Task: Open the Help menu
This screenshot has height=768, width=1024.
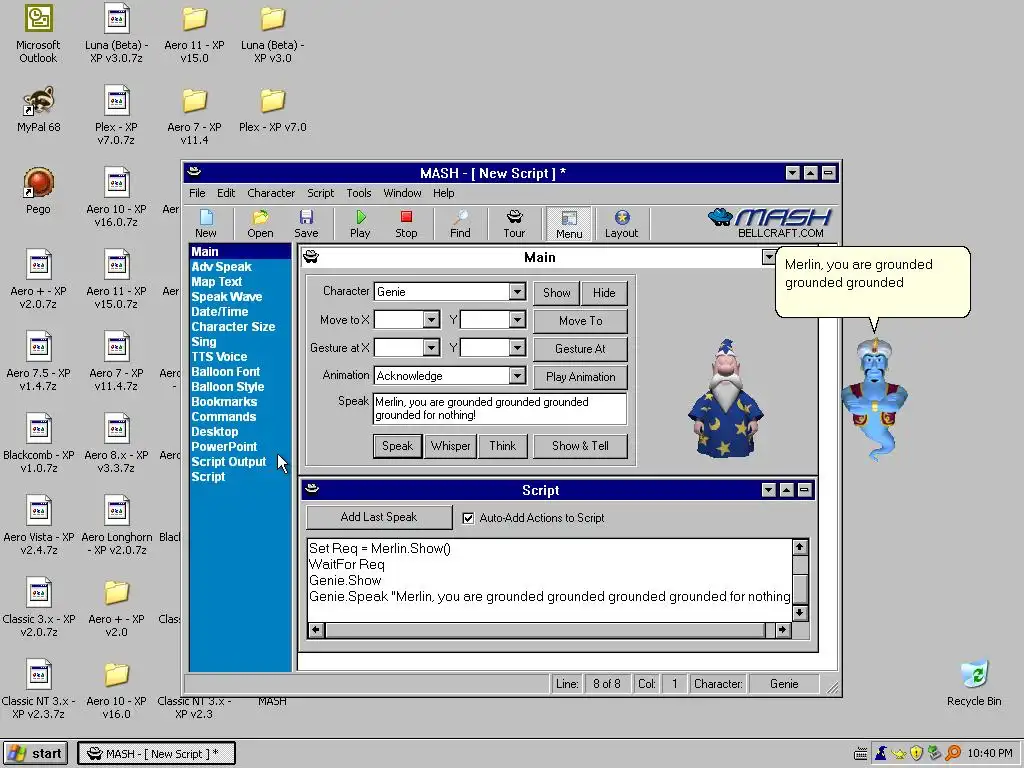Action: (x=443, y=193)
